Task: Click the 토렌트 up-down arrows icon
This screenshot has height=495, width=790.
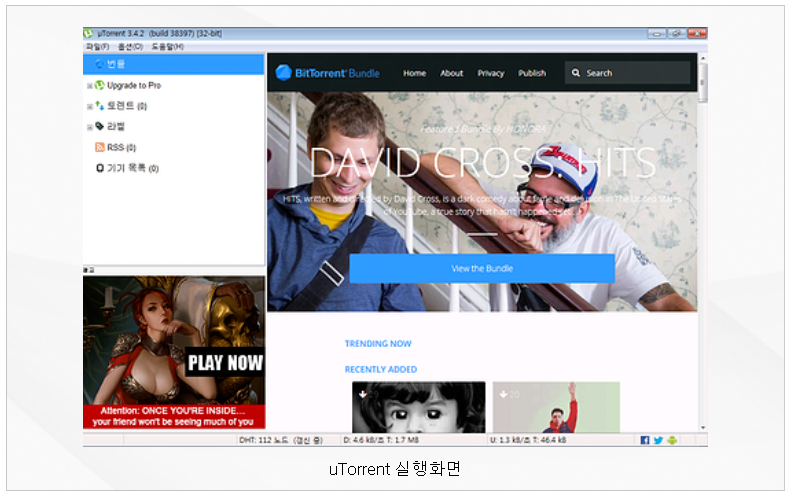Action: point(100,105)
